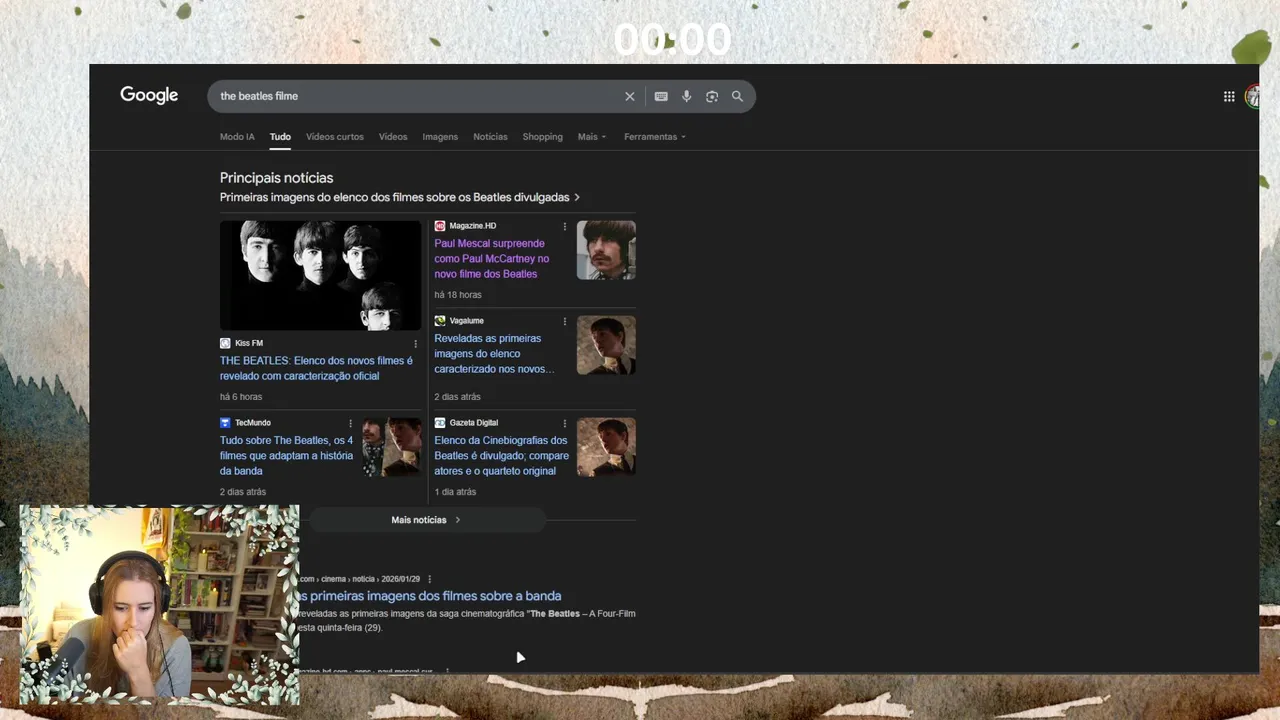Click the 00:00 timer overlay
1280x720 pixels.
click(672, 40)
